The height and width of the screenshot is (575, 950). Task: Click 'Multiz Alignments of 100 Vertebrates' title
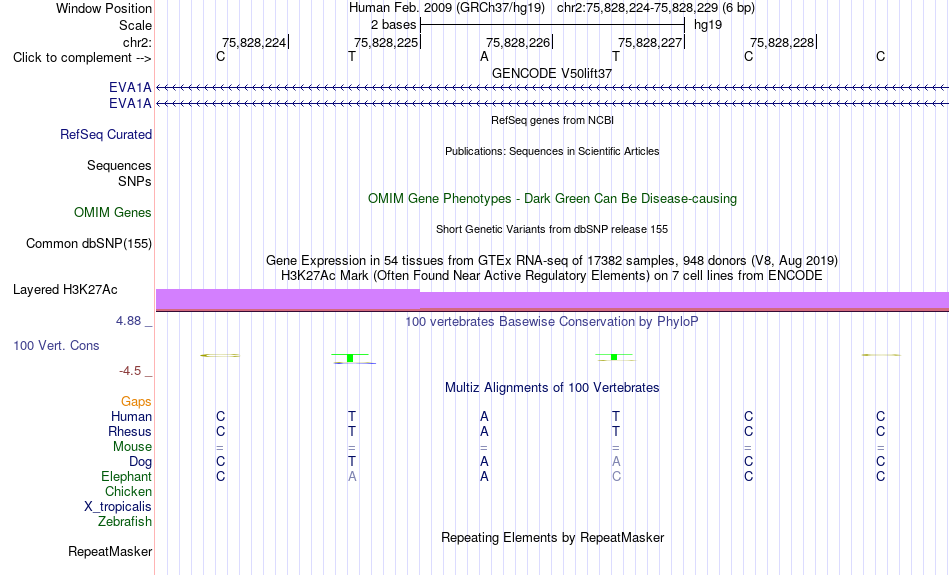[552, 388]
